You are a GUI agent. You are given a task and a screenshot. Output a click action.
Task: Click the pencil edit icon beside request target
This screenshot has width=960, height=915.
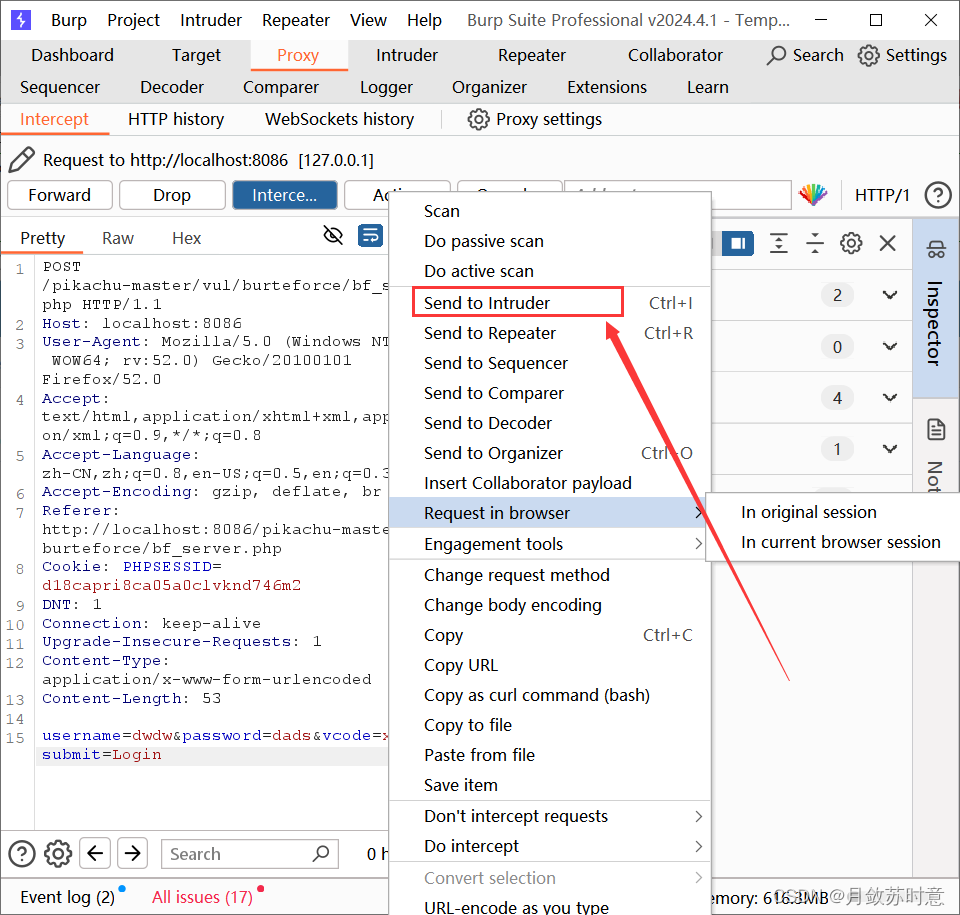[x=22, y=160]
